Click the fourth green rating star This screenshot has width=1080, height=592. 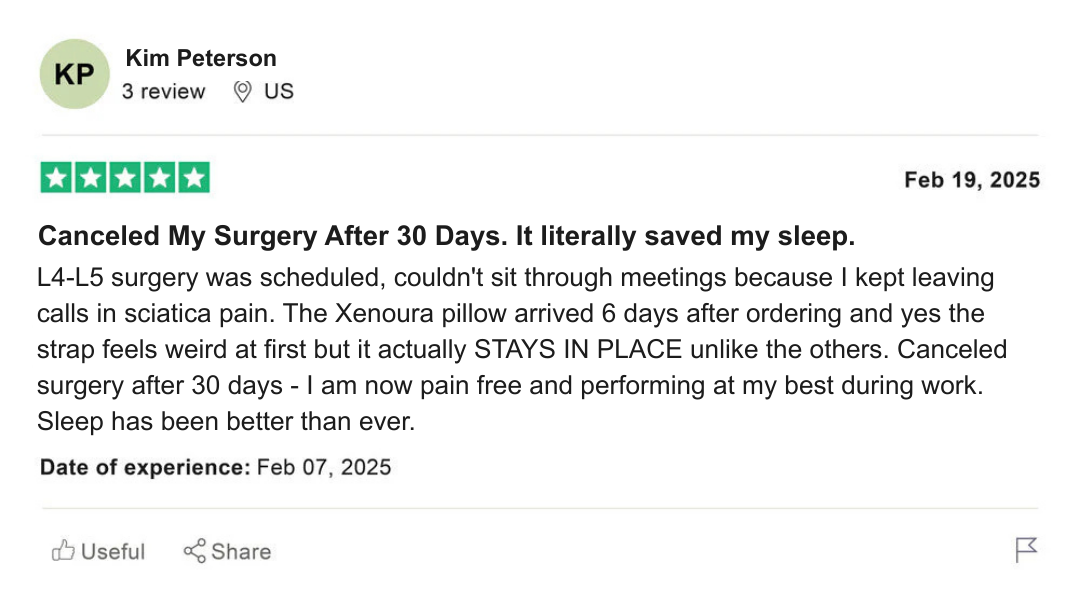159,178
